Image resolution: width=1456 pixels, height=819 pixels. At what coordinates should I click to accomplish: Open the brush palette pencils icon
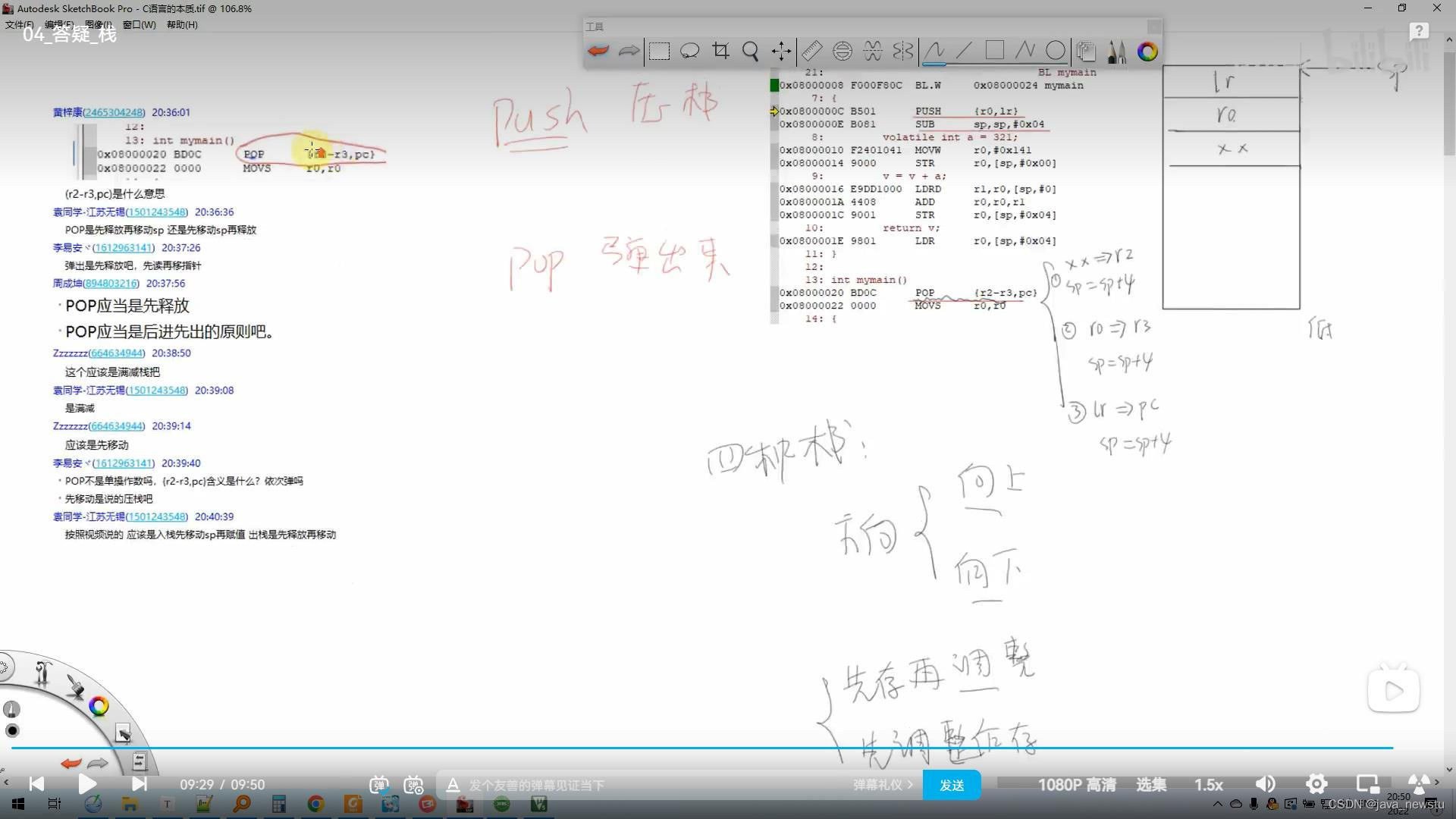tap(1116, 52)
